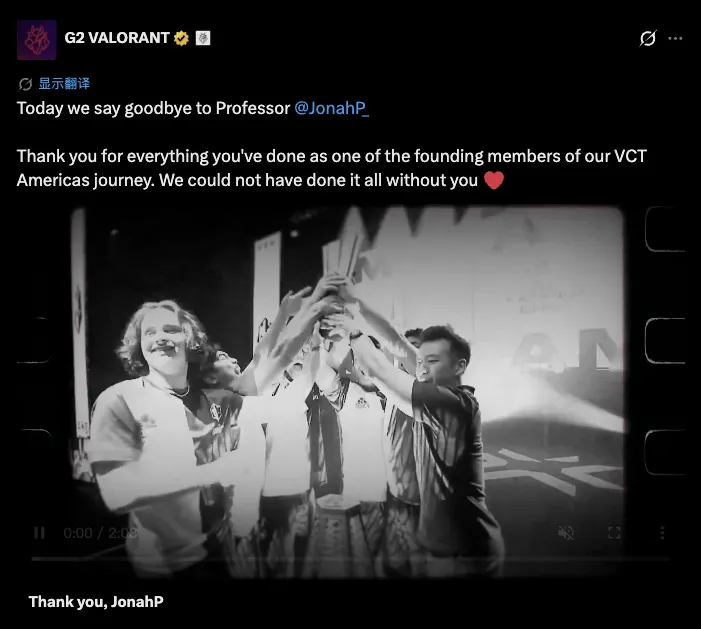Screen dimensions: 701x629
Task: Open the video player's more options menu
Action: [x=661, y=533]
